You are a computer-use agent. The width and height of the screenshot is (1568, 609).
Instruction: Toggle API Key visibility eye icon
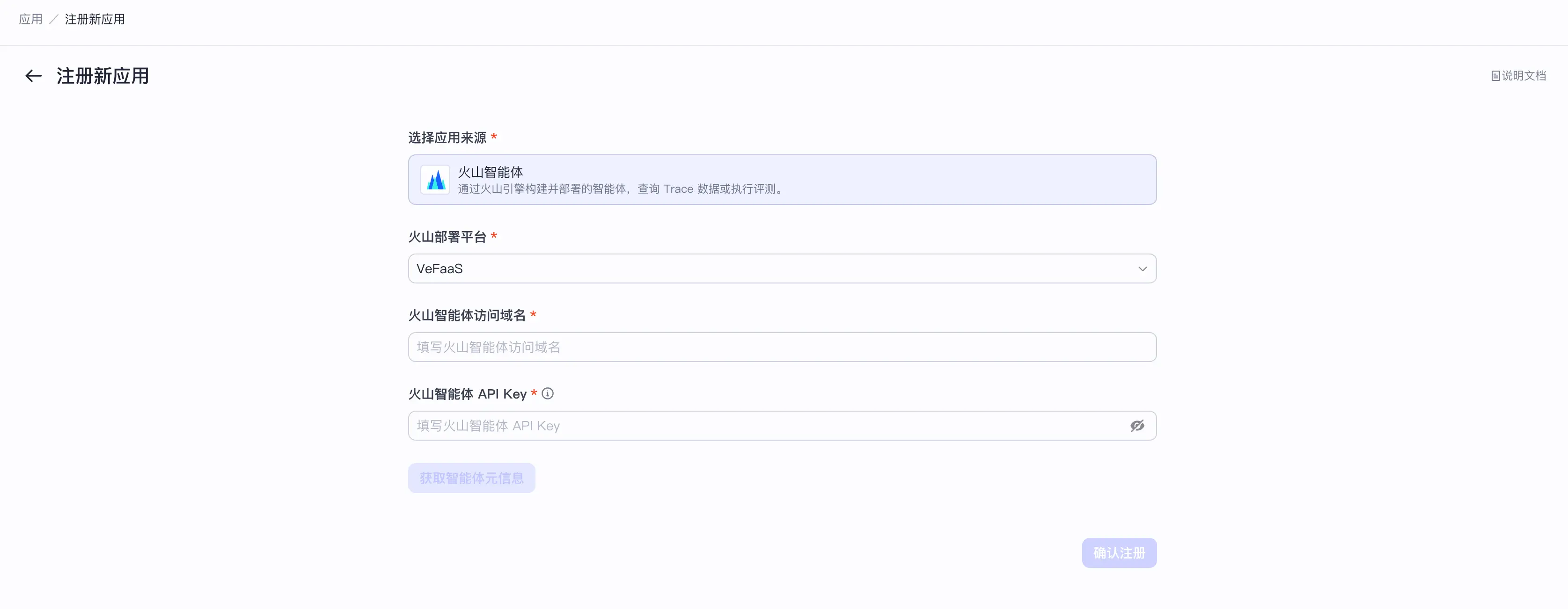(x=1137, y=426)
